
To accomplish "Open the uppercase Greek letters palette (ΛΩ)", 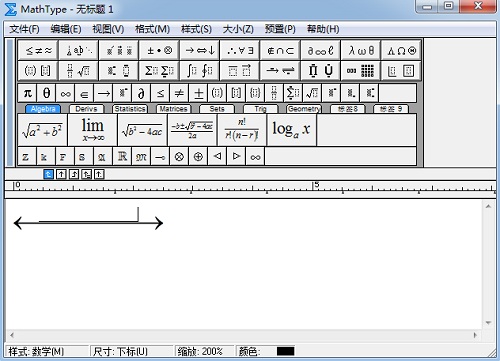I will tap(401, 50).
